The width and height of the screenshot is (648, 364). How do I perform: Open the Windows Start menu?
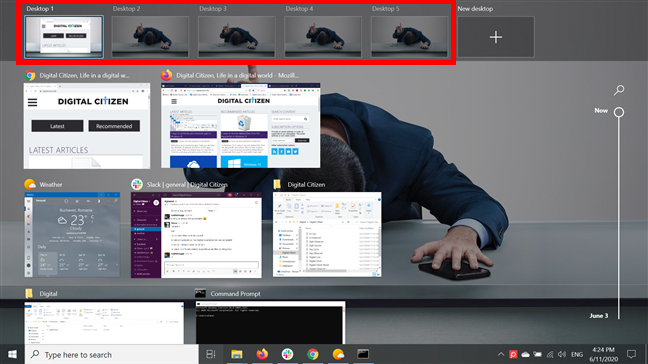(12, 354)
